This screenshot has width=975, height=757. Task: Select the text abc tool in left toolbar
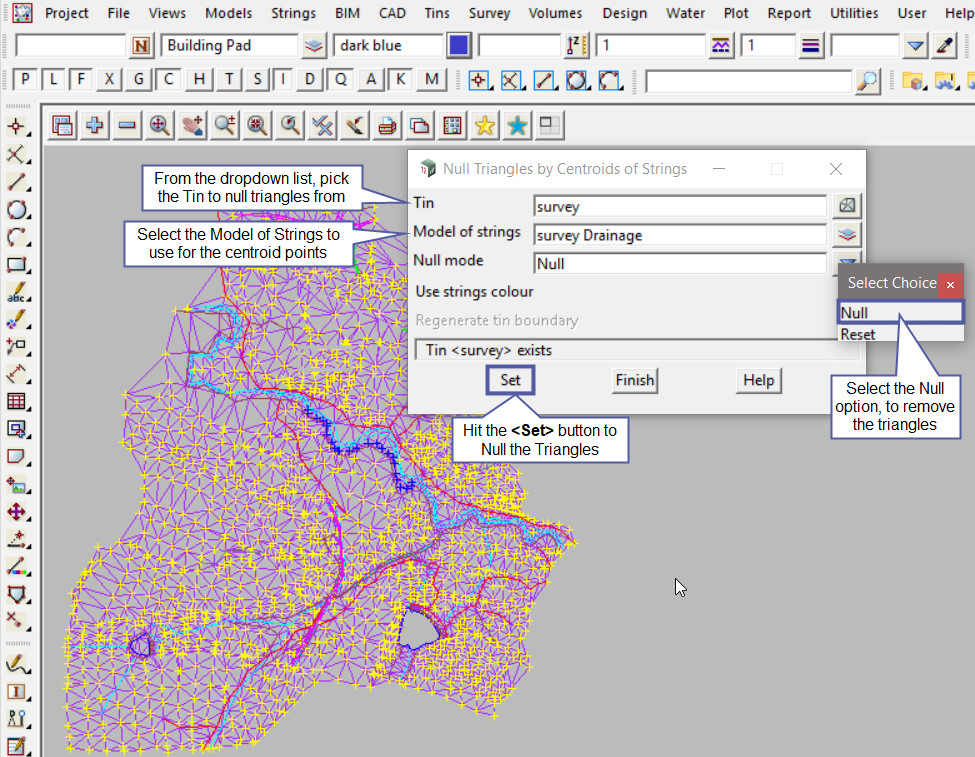tap(16, 294)
